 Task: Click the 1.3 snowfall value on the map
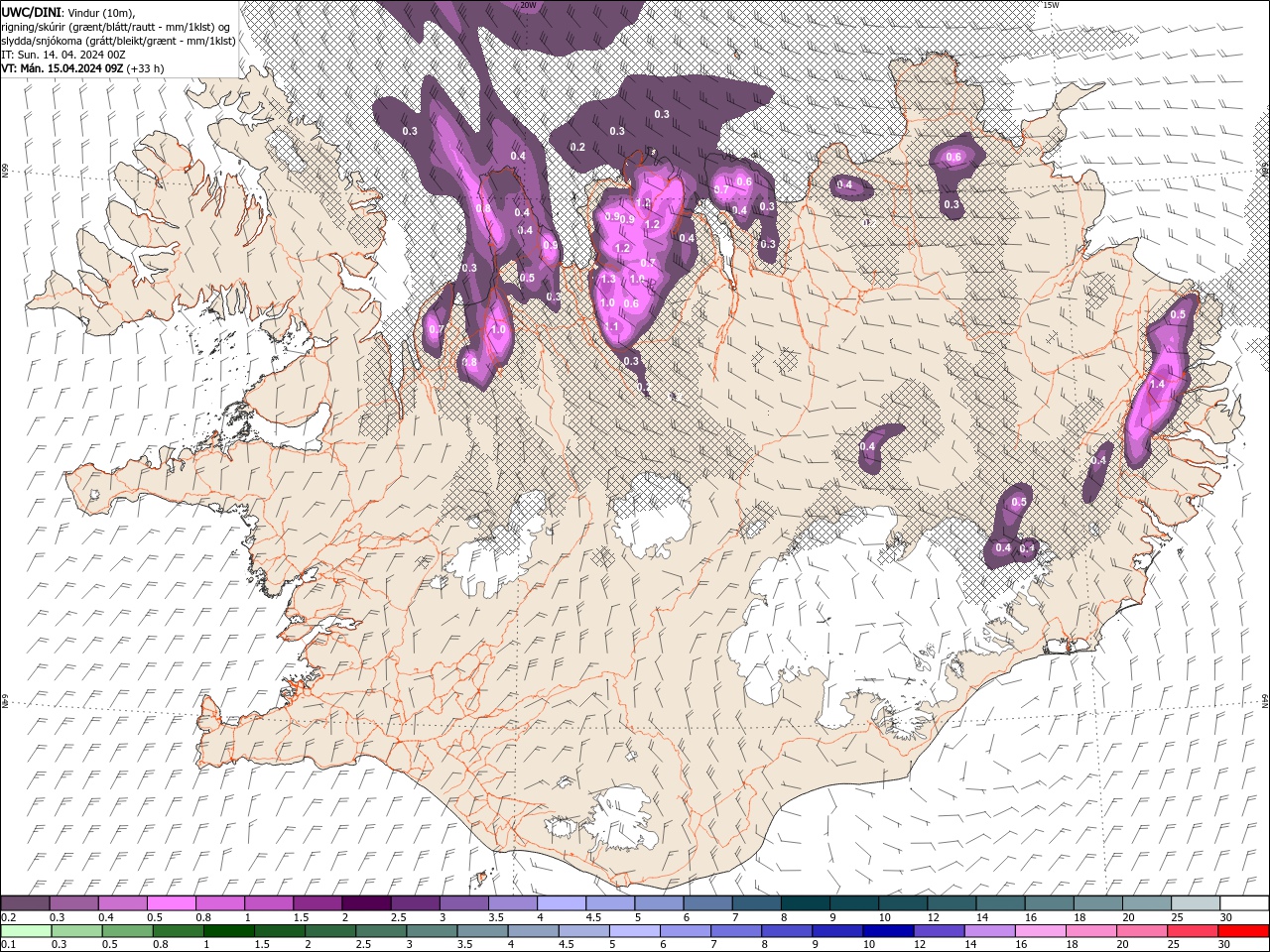click(x=608, y=280)
